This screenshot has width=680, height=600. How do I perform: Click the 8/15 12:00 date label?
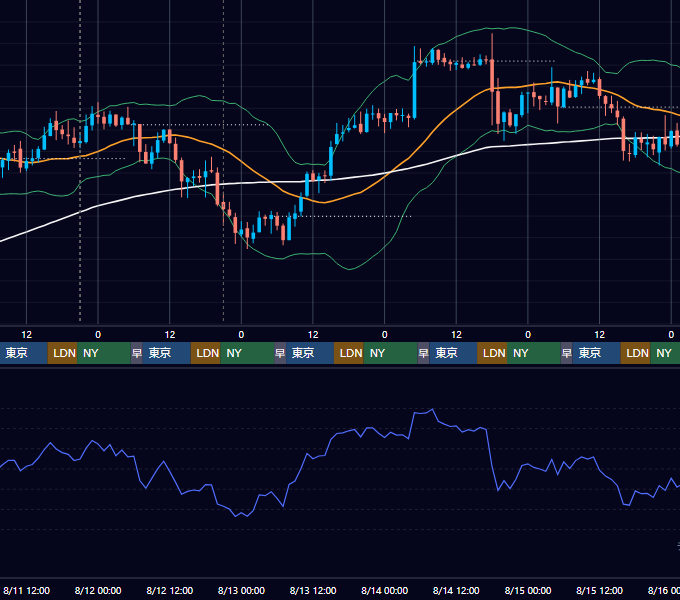[x=599, y=590]
